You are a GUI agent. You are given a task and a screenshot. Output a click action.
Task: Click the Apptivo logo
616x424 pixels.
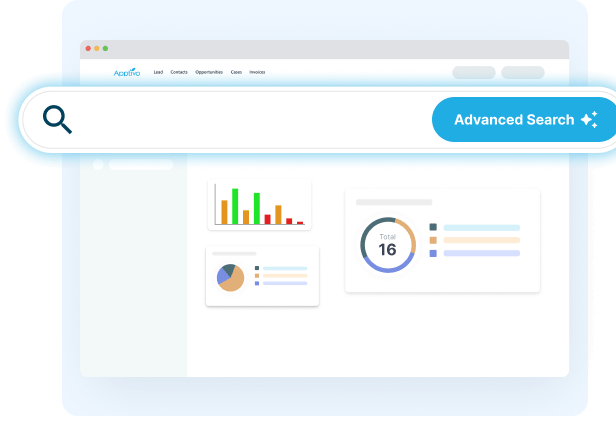[127, 72]
